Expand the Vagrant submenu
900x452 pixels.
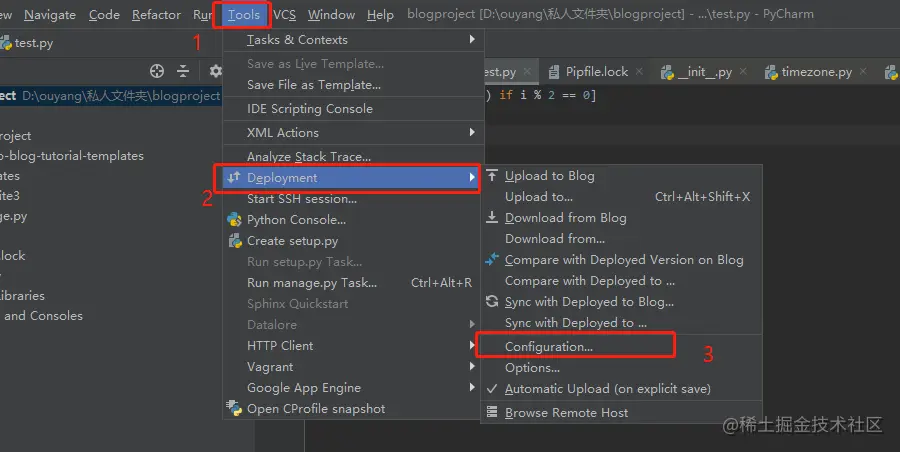pos(352,367)
